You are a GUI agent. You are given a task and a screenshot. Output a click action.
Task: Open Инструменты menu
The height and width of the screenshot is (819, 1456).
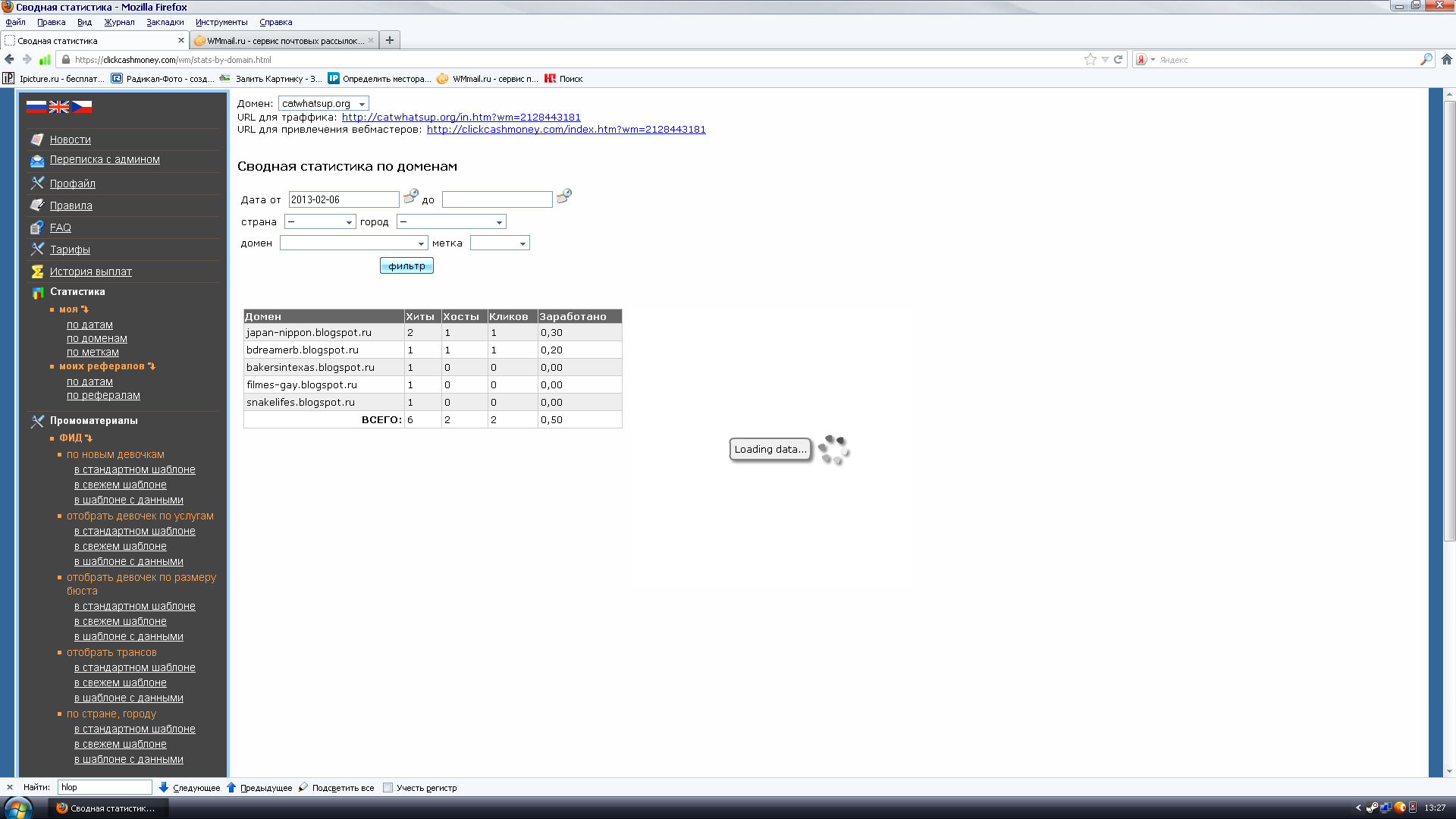[221, 22]
